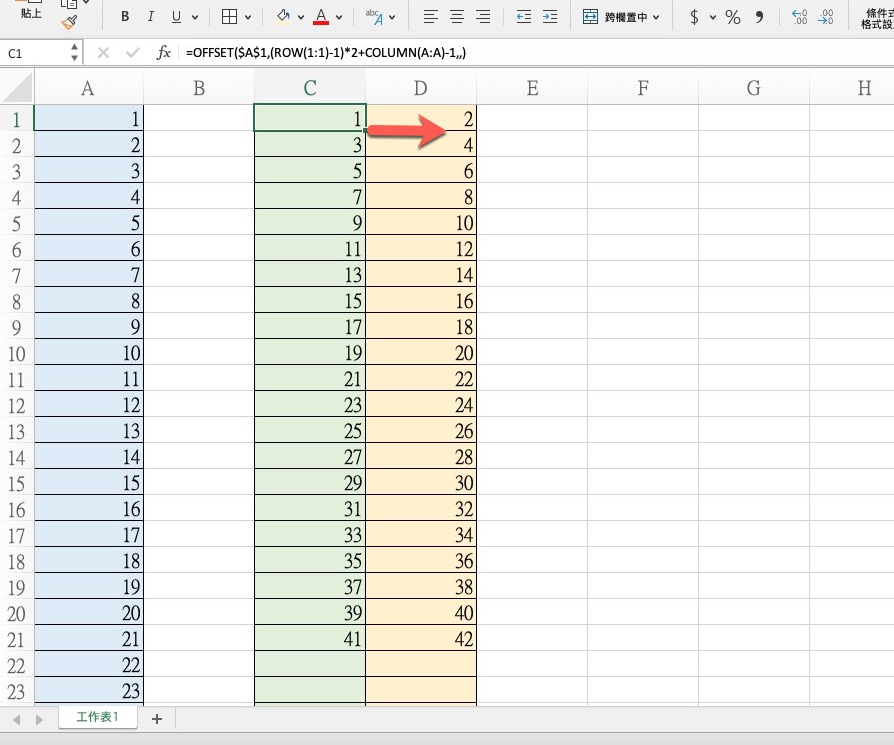The width and height of the screenshot is (894, 745).
Task: Click the insert function fx icon
Action: click(x=164, y=53)
